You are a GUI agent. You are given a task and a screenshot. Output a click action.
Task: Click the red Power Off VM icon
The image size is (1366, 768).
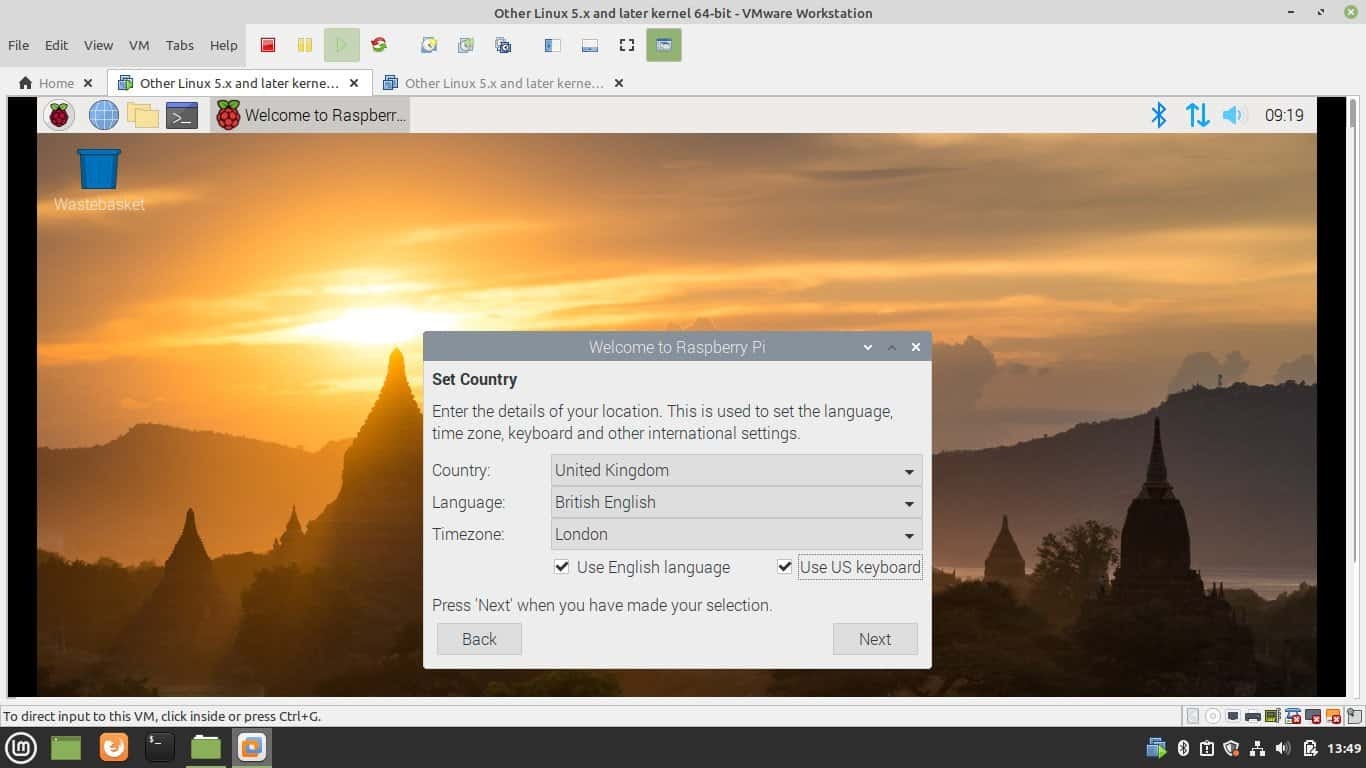coord(268,45)
